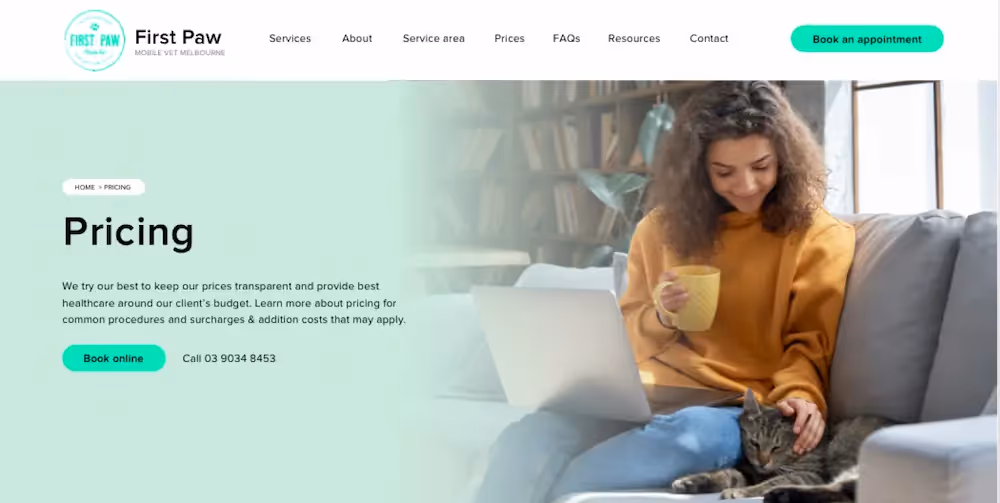This screenshot has width=1000, height=503.
Task: Click the PRICING breadcrumb item
Action: 117,187
